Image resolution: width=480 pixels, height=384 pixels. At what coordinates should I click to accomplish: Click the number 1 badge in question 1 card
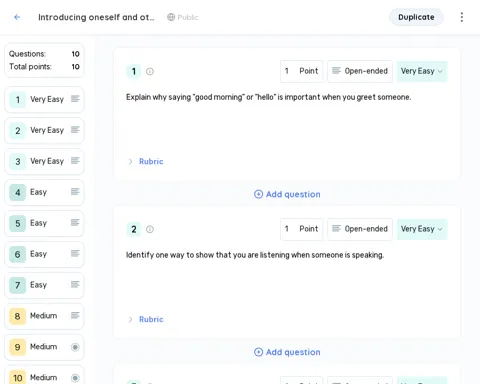(x=134, y=71)
